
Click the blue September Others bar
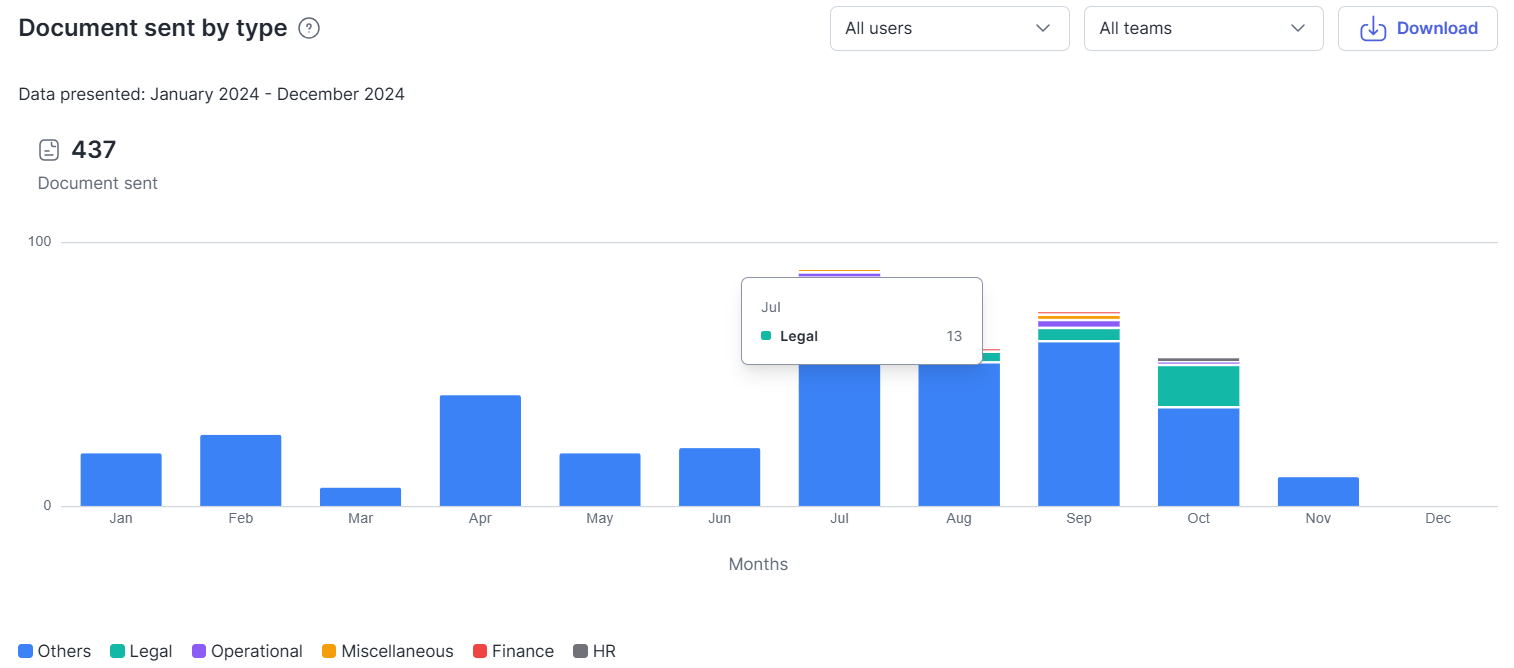[x=1078, y=424]
